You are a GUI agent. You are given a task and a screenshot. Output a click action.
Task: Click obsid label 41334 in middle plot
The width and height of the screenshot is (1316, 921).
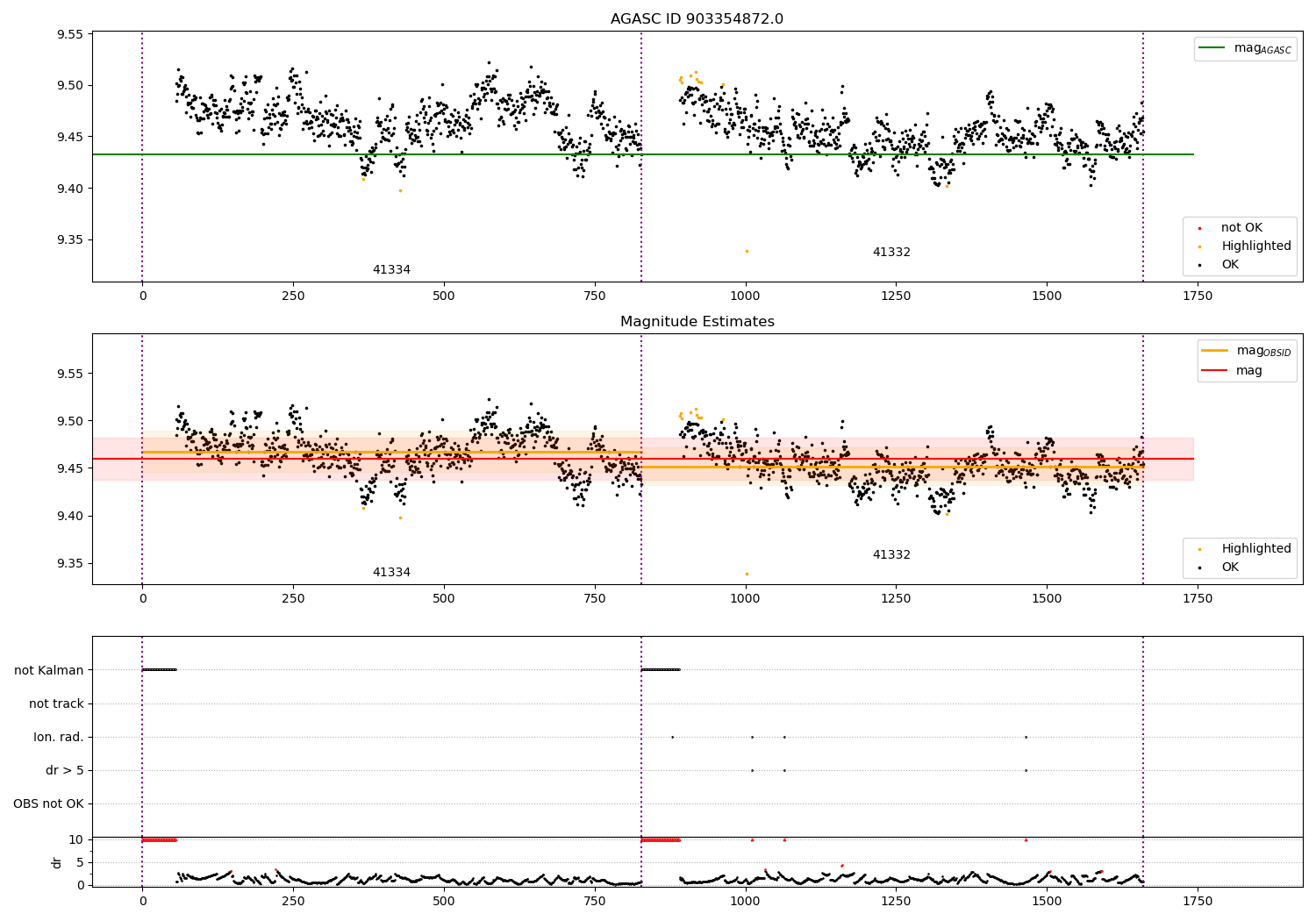[x=391, y=573]
